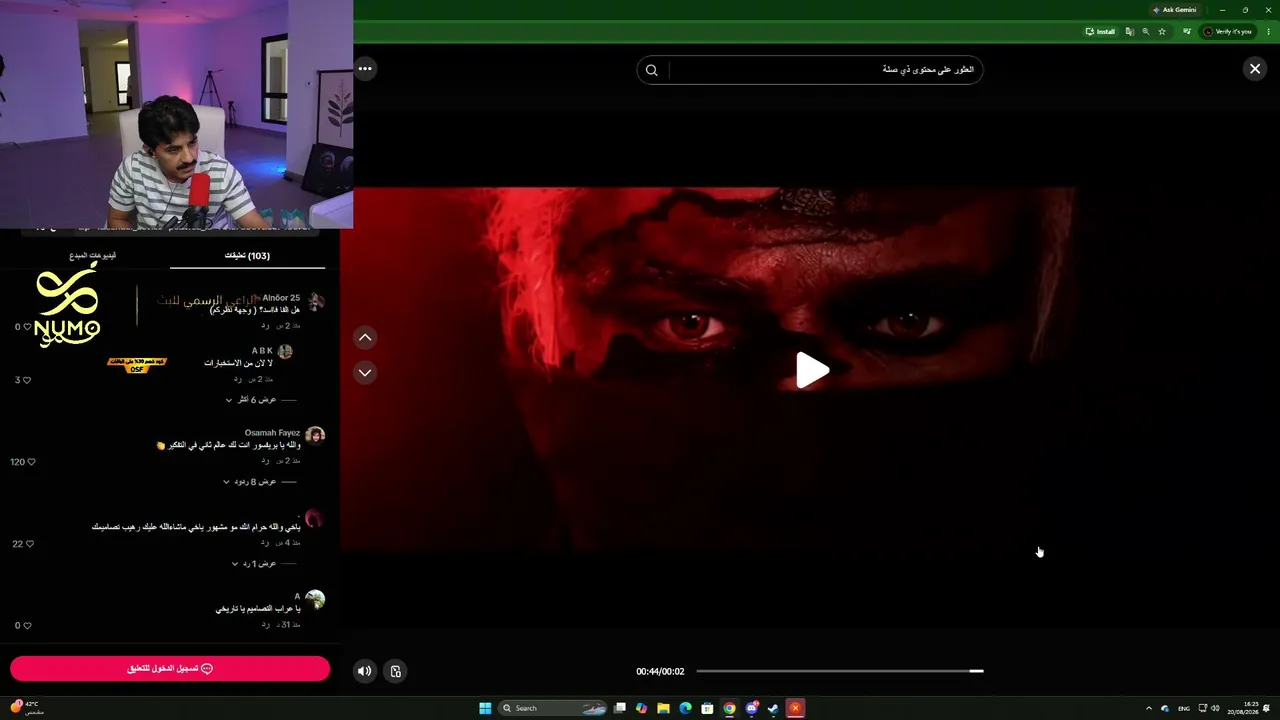
Task: Click the pink log in to comment button
Action: [170, 668]
